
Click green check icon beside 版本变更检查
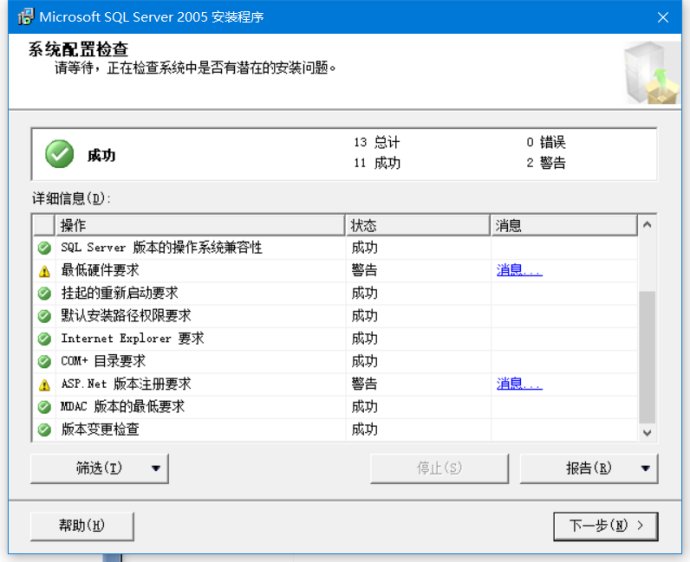click(44, 430)
